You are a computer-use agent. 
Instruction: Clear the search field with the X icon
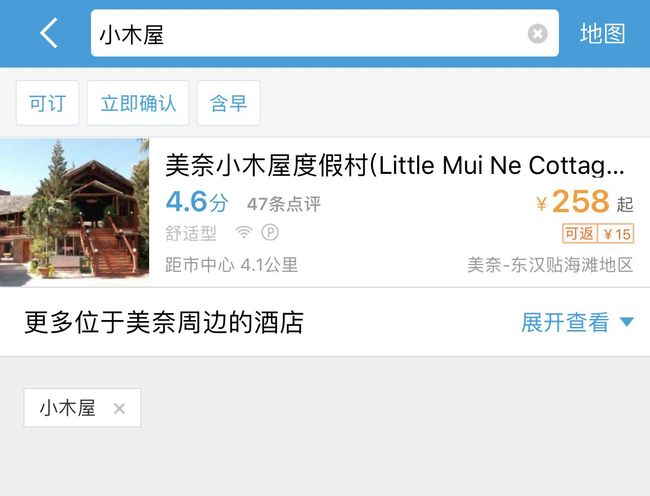537,34
